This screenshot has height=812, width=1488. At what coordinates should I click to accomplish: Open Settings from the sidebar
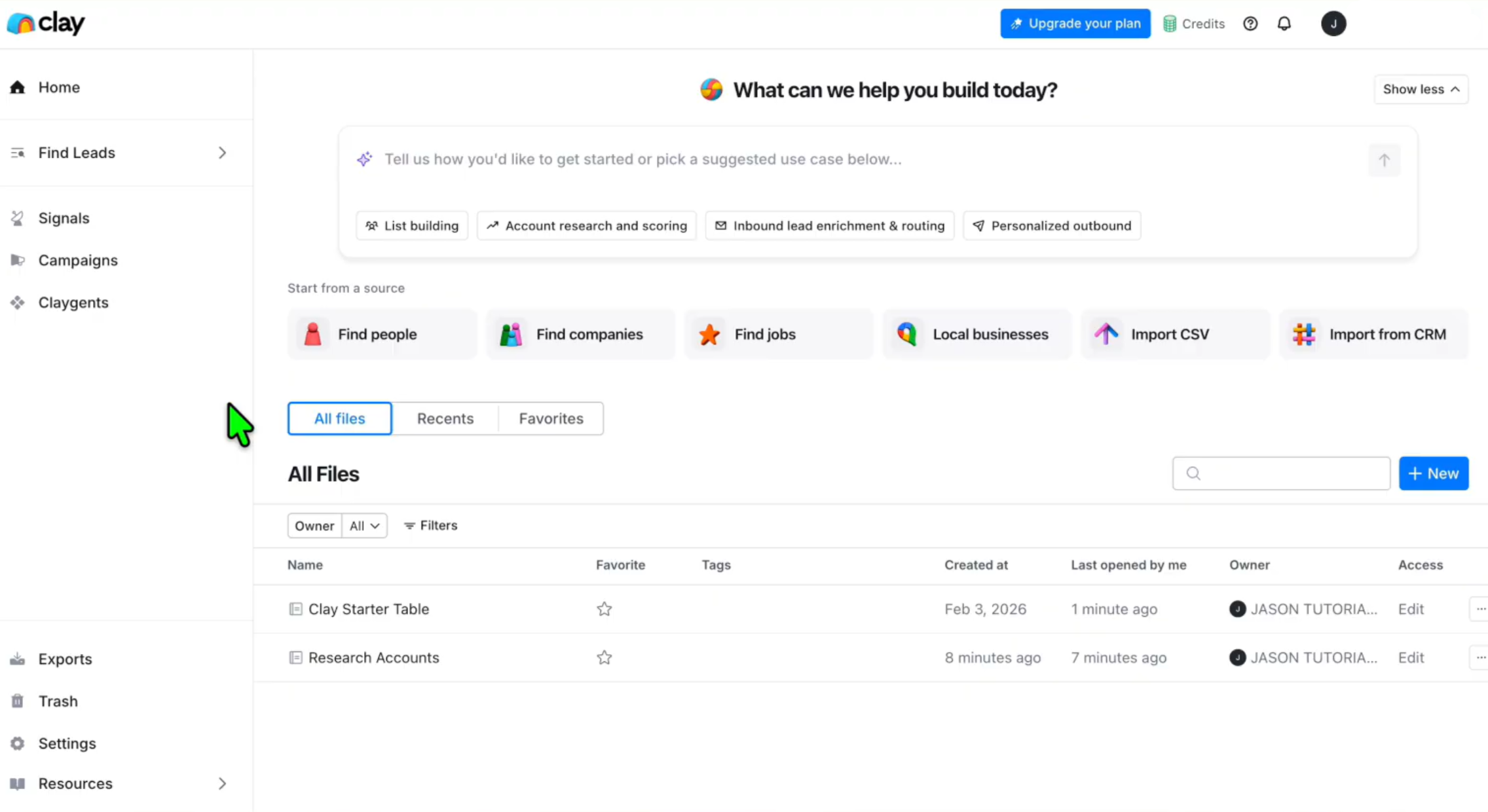click(x=67, y=743)
